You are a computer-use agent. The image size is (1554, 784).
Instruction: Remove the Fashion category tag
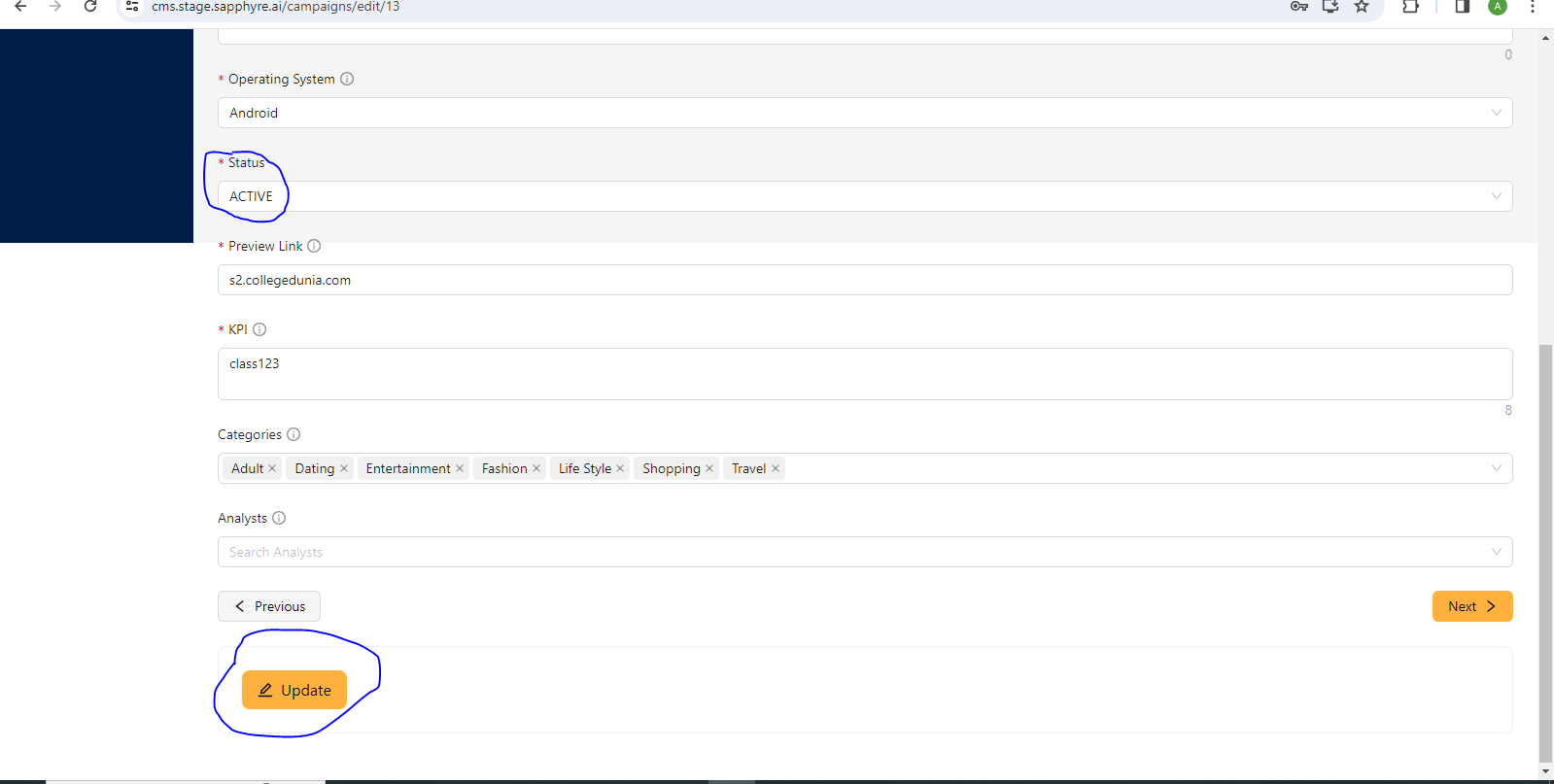coord(536,468)
